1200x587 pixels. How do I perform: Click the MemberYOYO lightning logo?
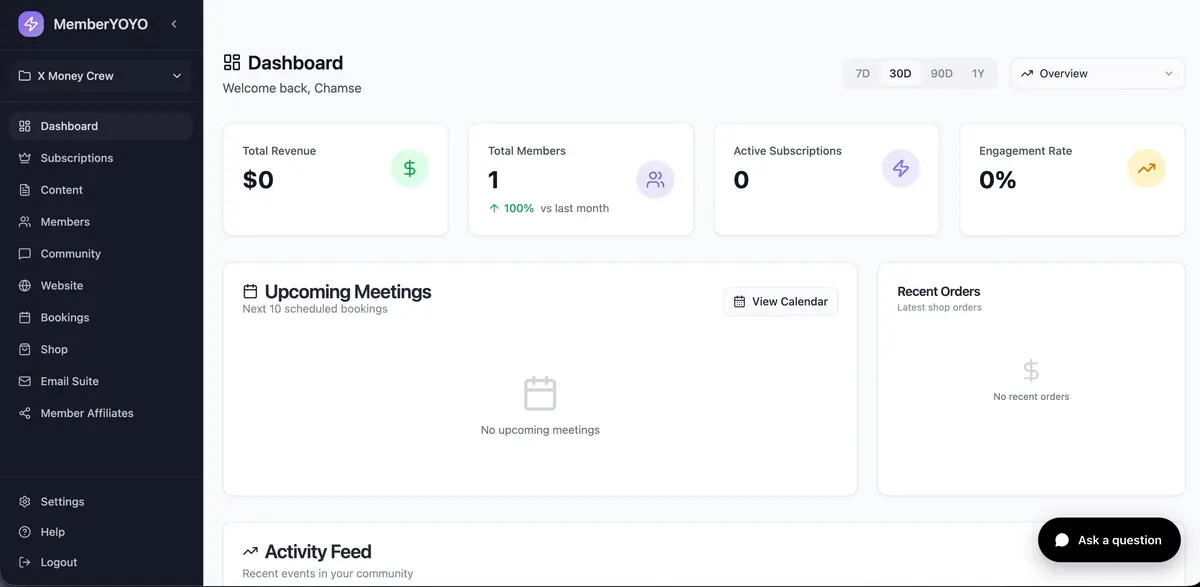click(x=30, y=23)
